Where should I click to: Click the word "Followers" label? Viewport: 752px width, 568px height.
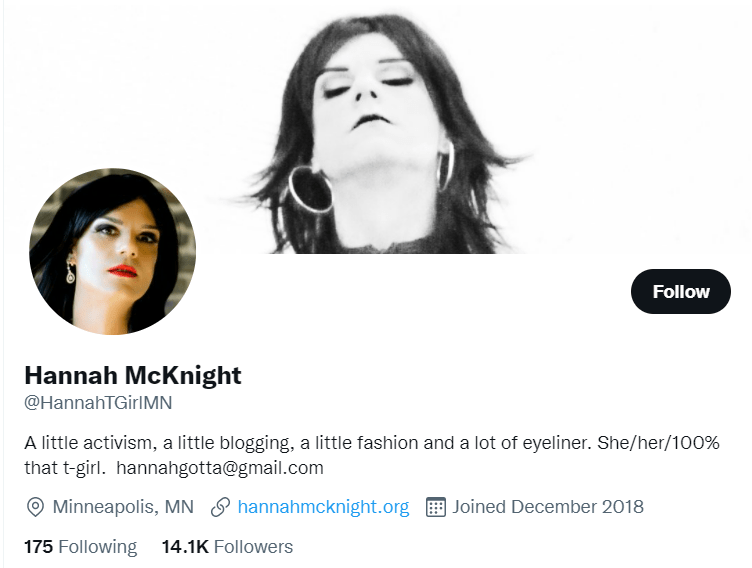coord(253,547)
